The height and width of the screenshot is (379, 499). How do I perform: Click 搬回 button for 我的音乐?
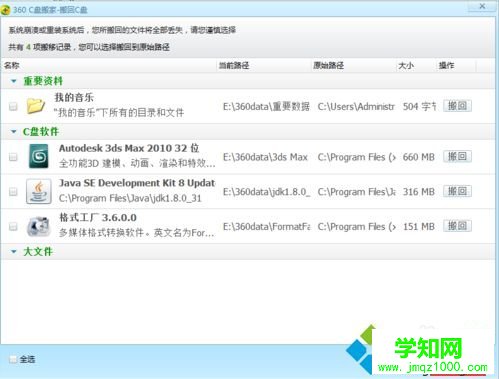457,106
